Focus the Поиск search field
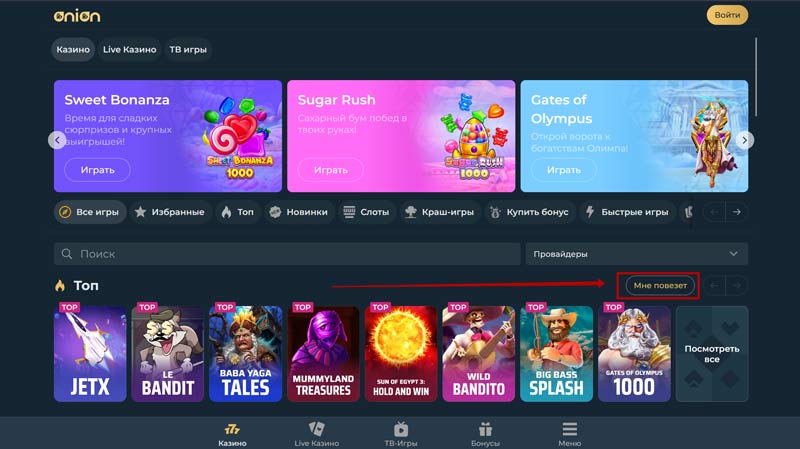The height and width of the screenshot is (449, 800). [287, 254]
